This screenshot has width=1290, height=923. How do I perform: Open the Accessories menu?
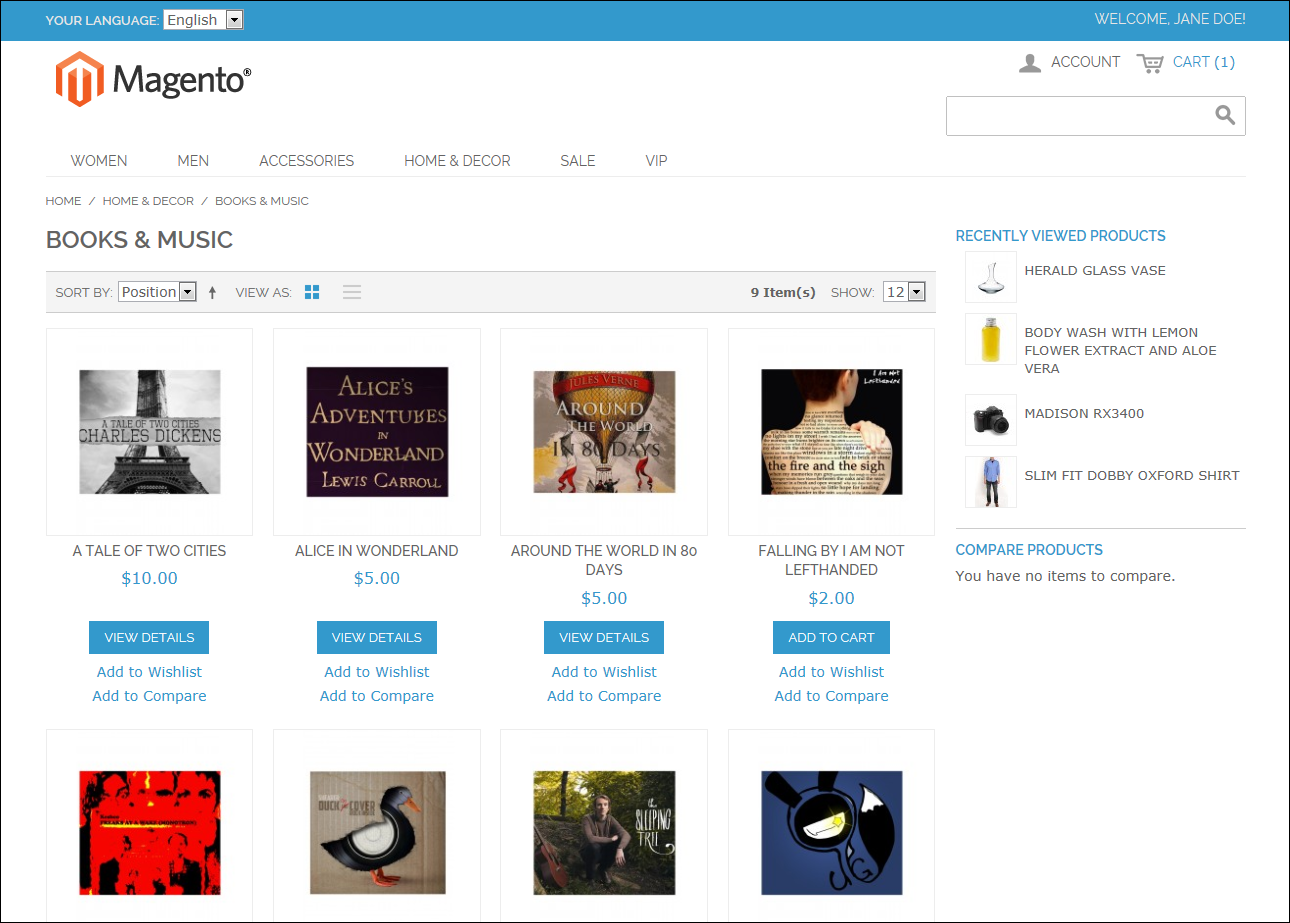(306, 160)
